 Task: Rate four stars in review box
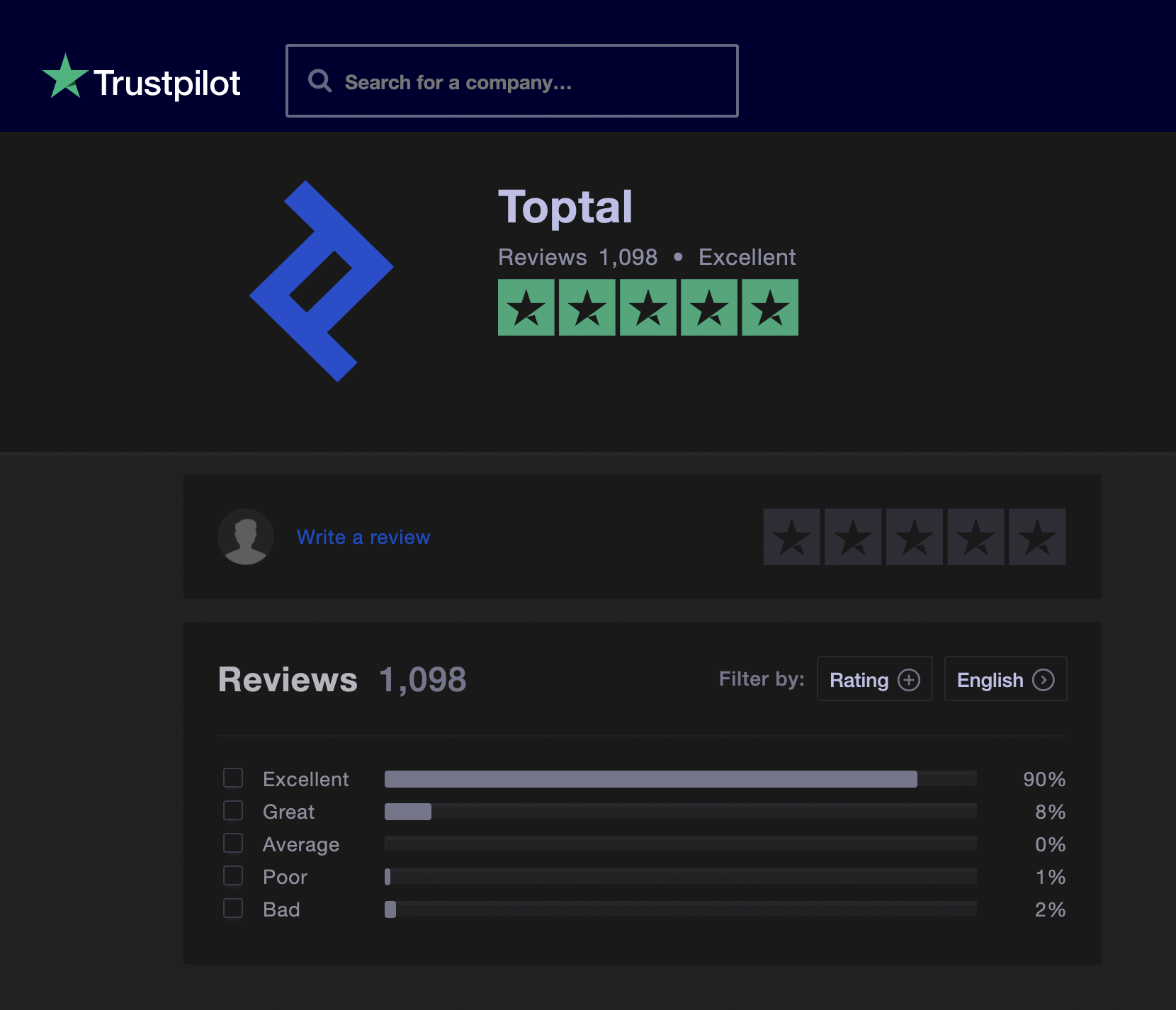pos(976,537)
